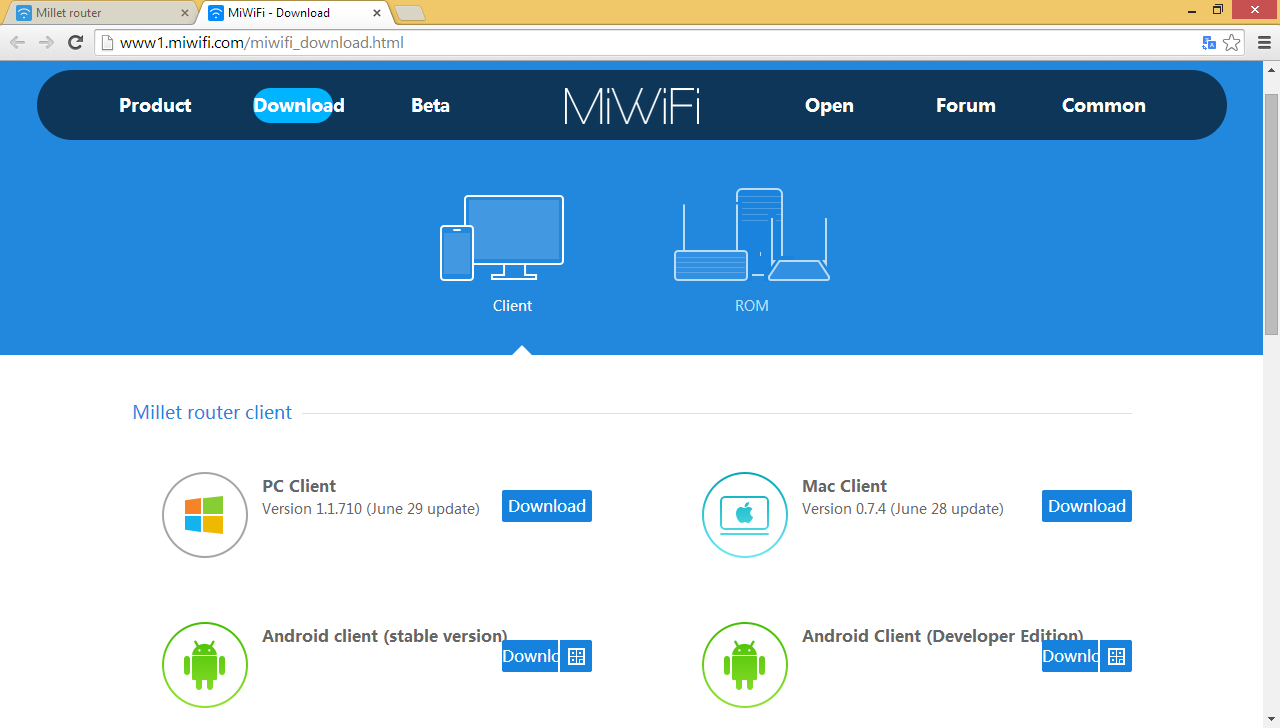Open the Common menu item

tap(1104, 105)
